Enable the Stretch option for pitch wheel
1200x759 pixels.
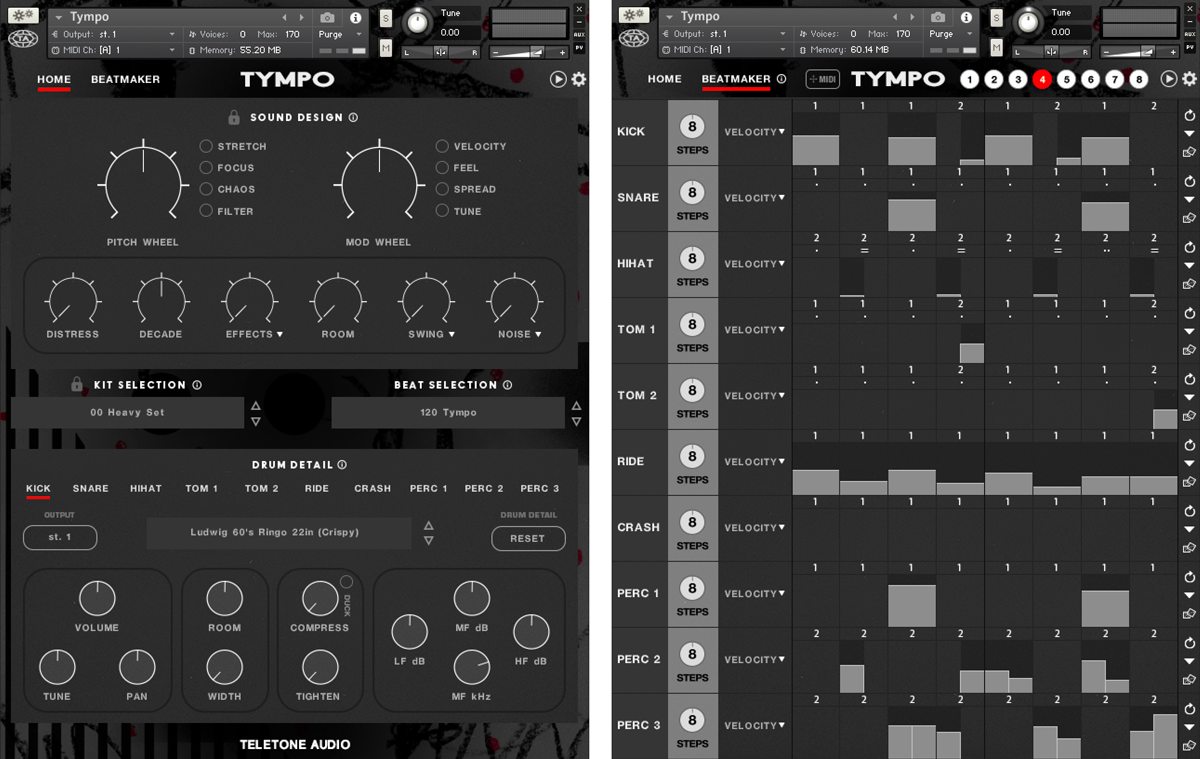(x=206, y=146)
